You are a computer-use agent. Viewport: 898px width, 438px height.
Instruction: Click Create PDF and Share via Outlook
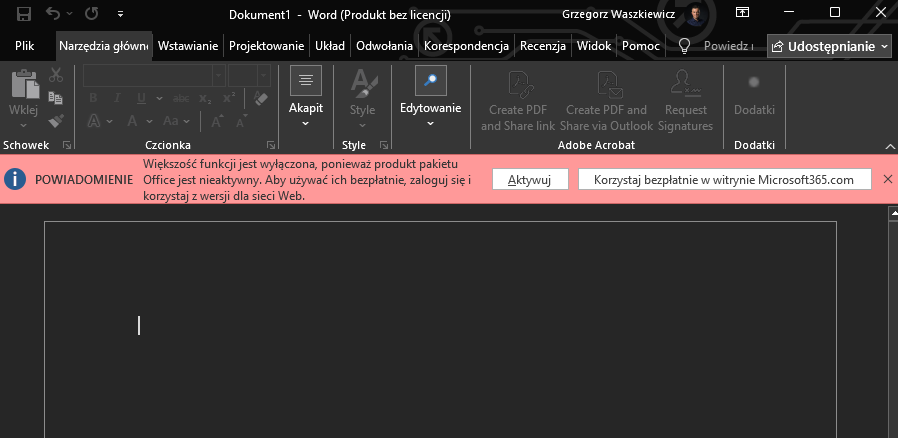pos(606,101)
